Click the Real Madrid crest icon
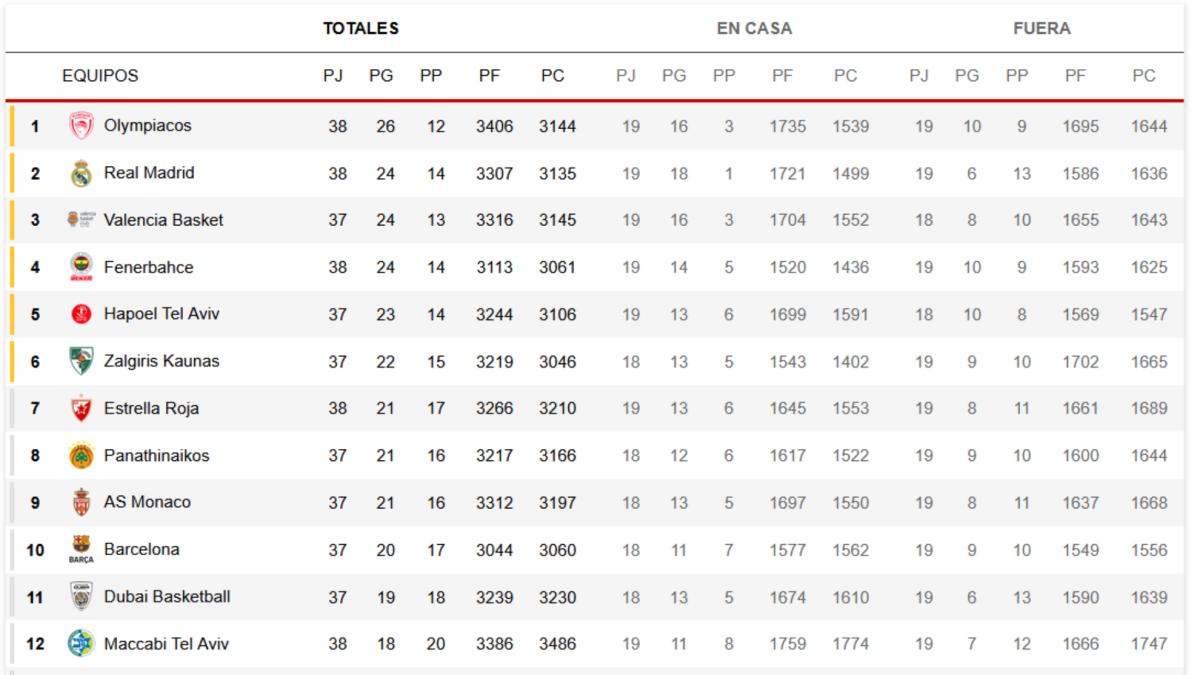 click(80, 174)
